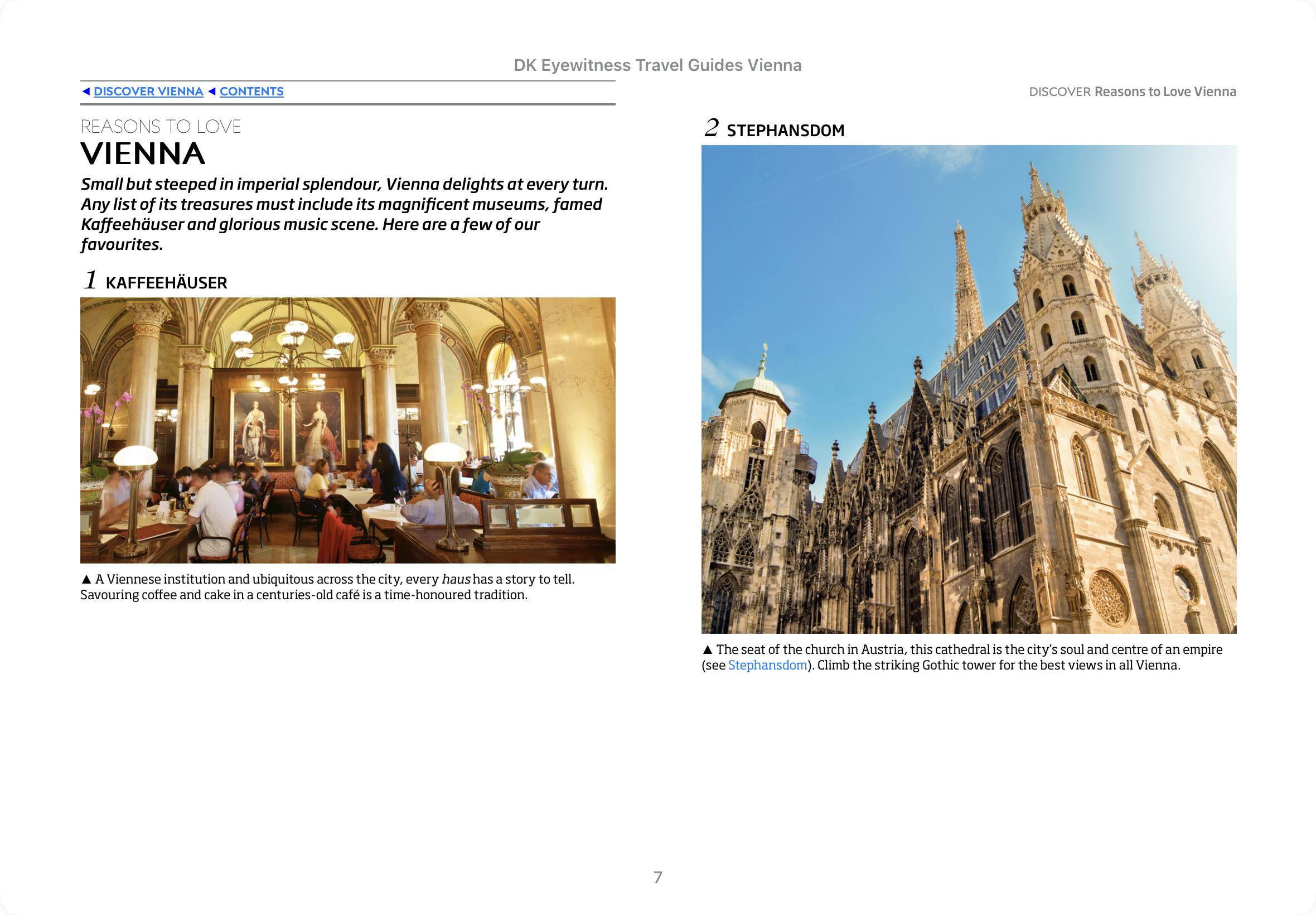
Task: Select the italic numeral 2 beside STEPHANSDOM
Action: (711, 128)
